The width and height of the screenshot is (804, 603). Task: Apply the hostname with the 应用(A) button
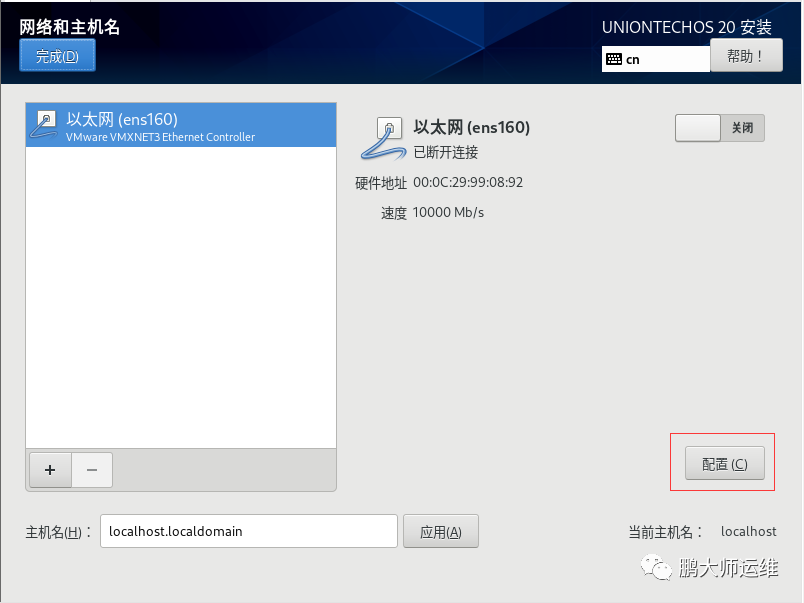(441, 532)
